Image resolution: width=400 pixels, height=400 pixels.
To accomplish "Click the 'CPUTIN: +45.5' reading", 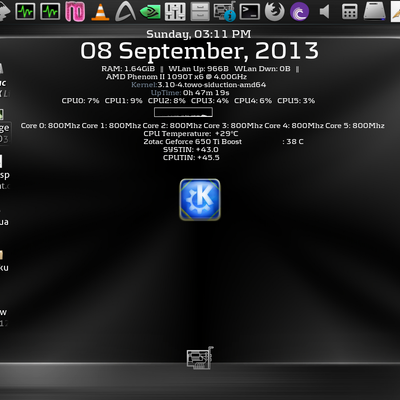I will tap(191, 158).
